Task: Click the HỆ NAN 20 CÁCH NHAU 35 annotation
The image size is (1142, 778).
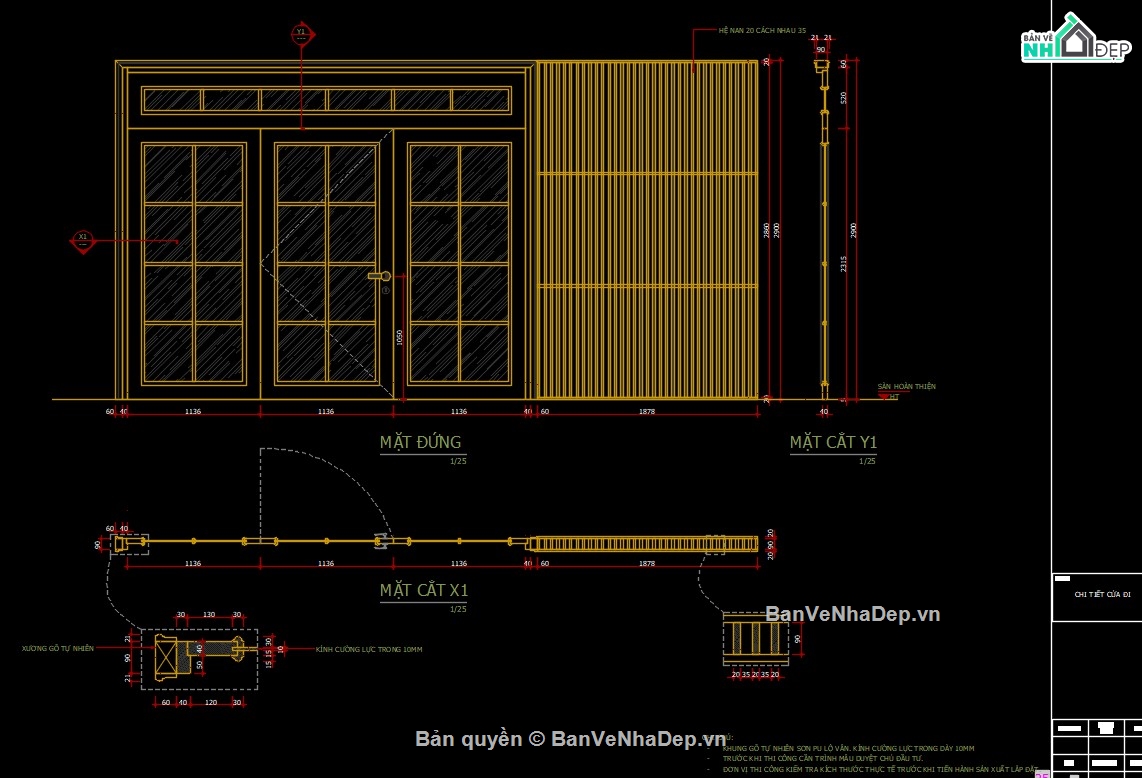Action: click(x=762, y=31)
